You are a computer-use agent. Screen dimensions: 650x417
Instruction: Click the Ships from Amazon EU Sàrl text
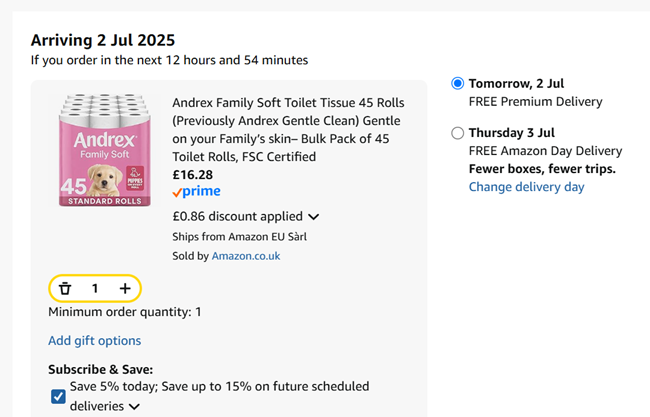pos(238,237)
